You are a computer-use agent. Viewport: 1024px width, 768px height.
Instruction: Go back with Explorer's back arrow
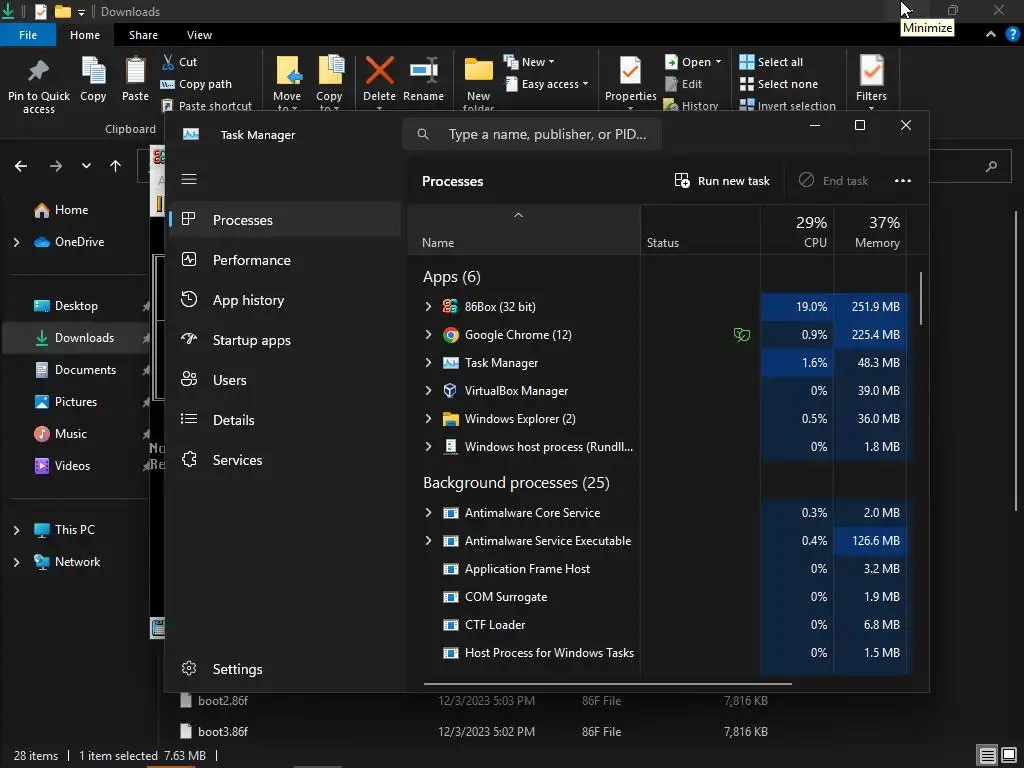(x=21, y=166)
